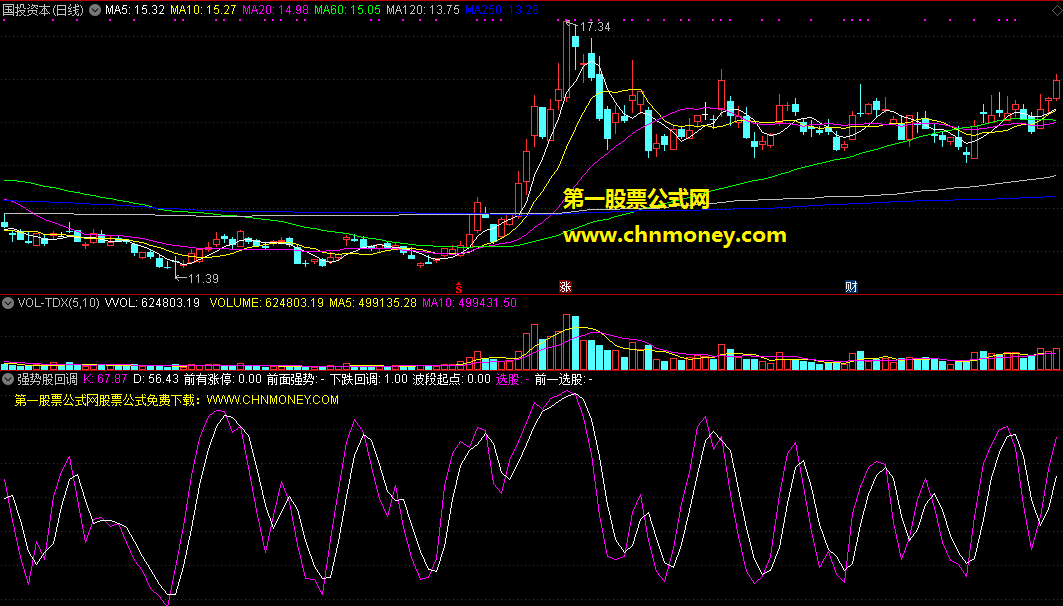Click the yellow 第一股票公式网股票公式免费下载 text
The image size is (1063, 606).
pyautogui.click(x=108, y=400)
